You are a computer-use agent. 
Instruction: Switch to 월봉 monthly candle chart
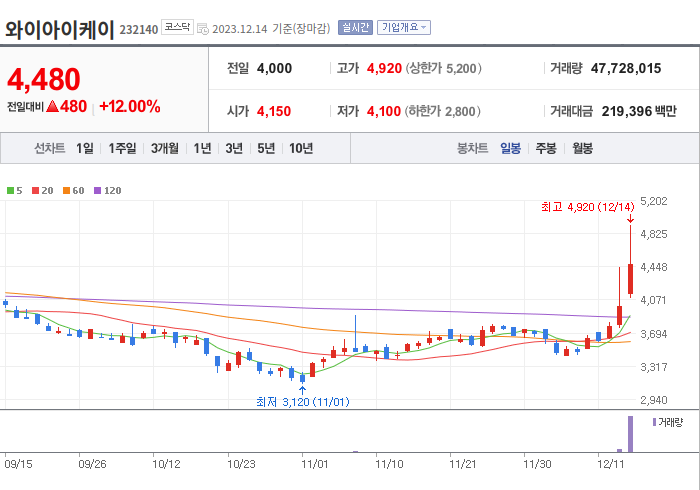tap(583, 148)
